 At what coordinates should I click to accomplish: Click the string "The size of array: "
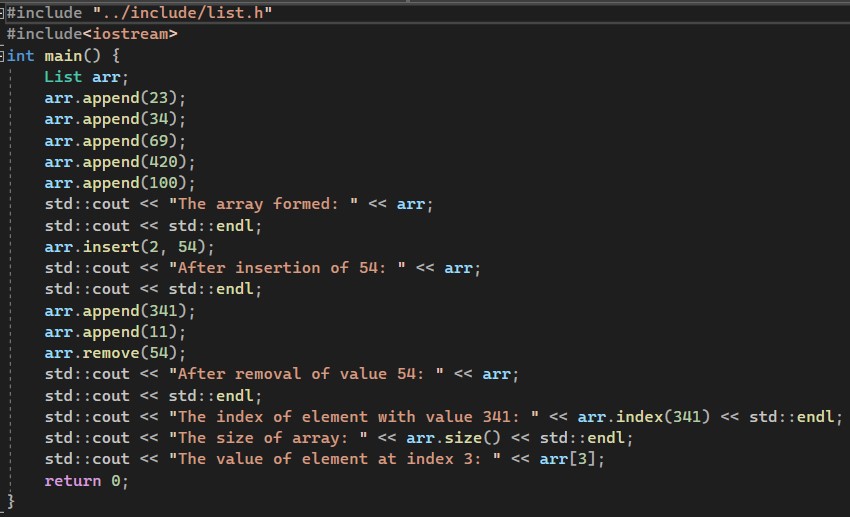point(268,438)
